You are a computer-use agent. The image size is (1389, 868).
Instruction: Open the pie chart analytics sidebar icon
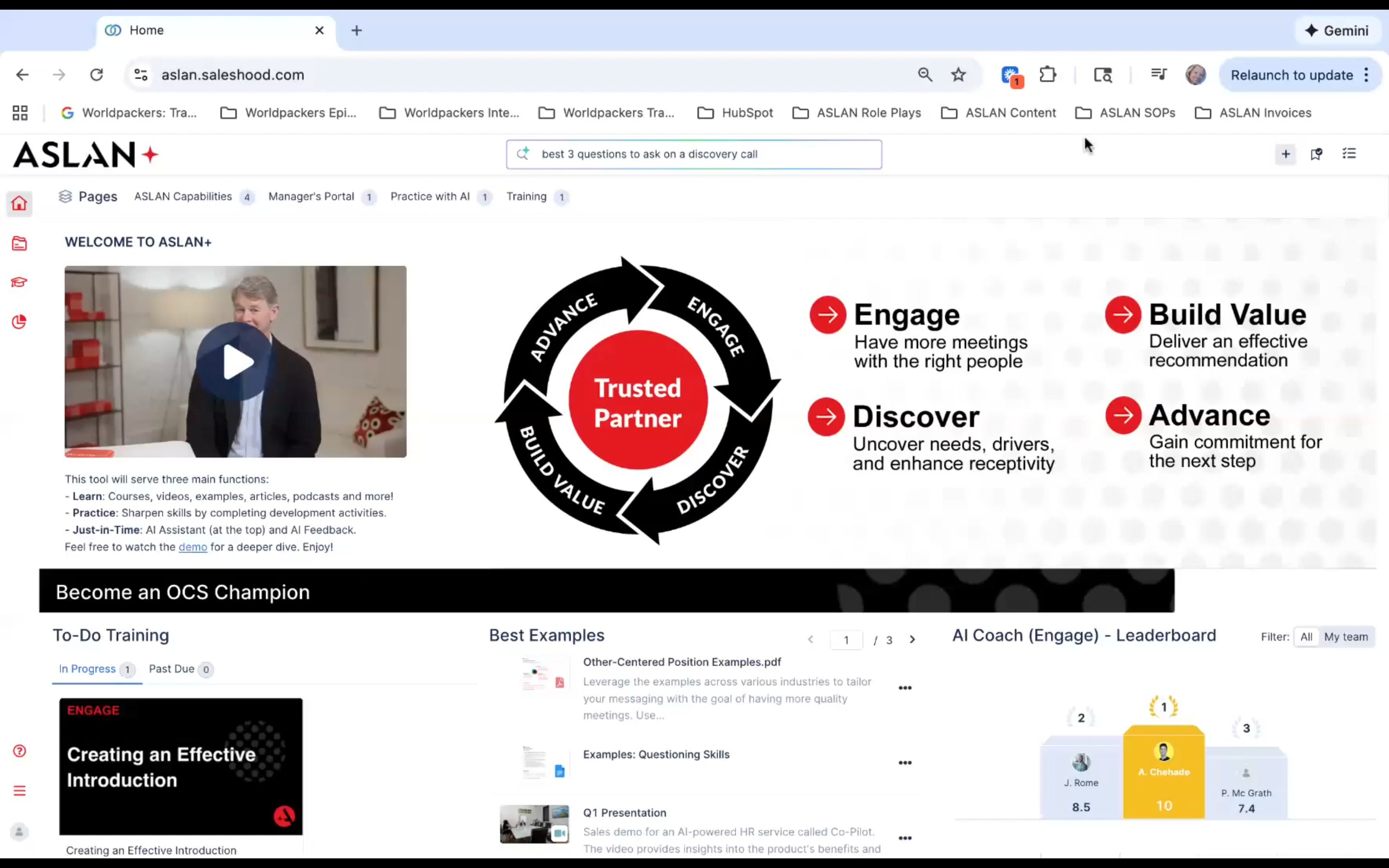(x=19, y=322)
